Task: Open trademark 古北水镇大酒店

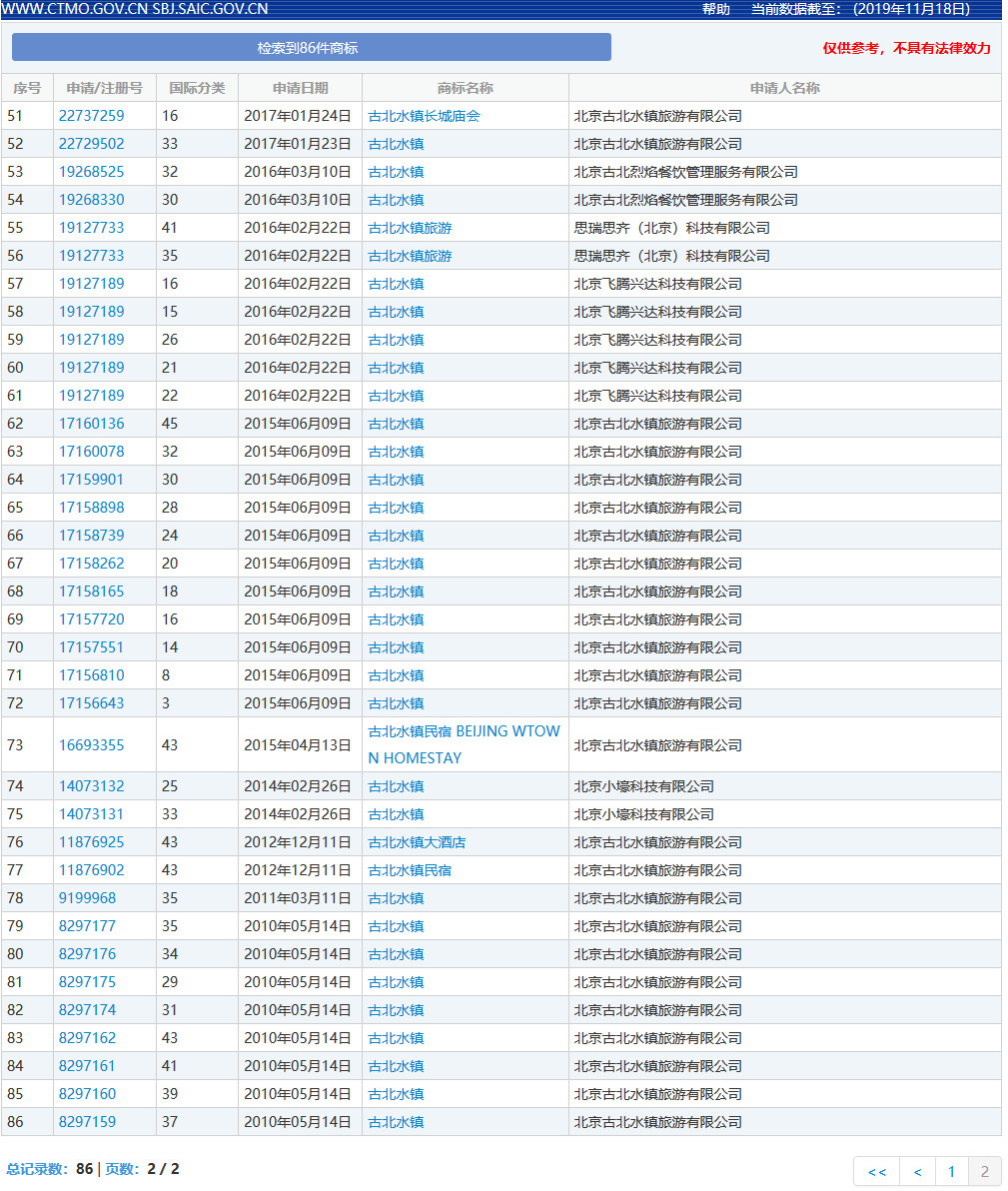Action: coord(417,842)
